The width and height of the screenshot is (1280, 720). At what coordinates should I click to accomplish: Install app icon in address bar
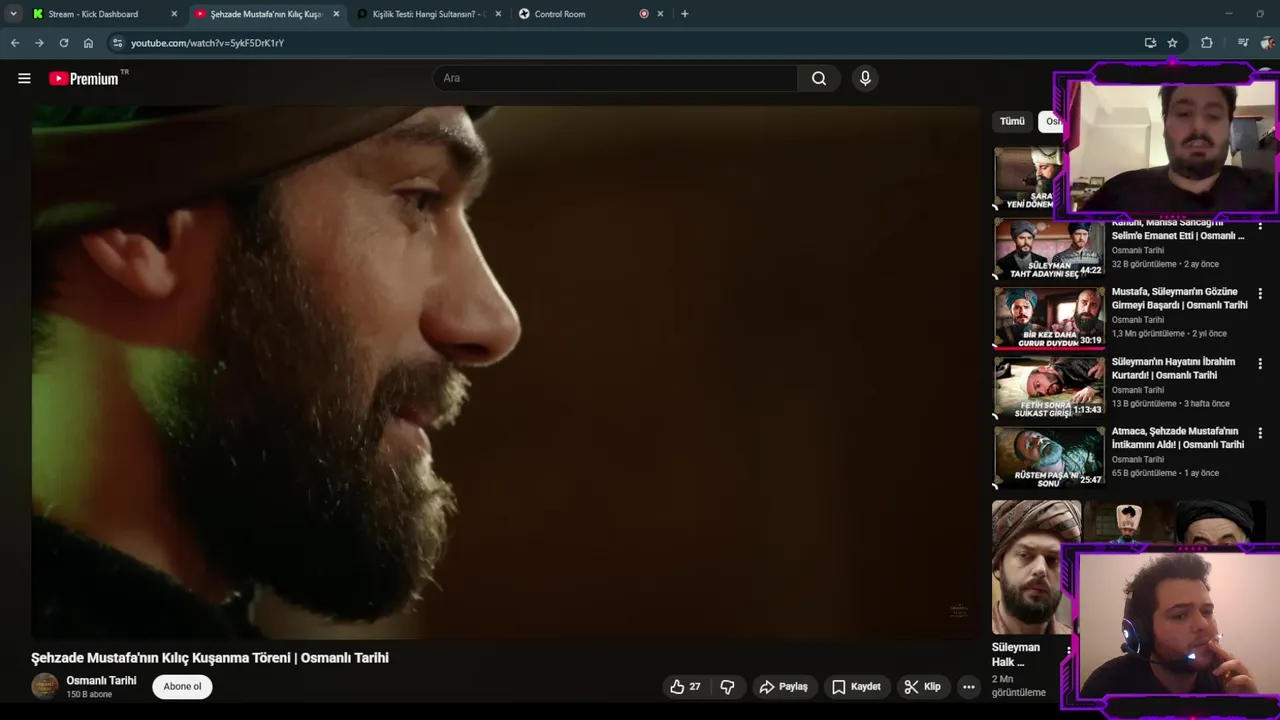(x=1150, y=43)
